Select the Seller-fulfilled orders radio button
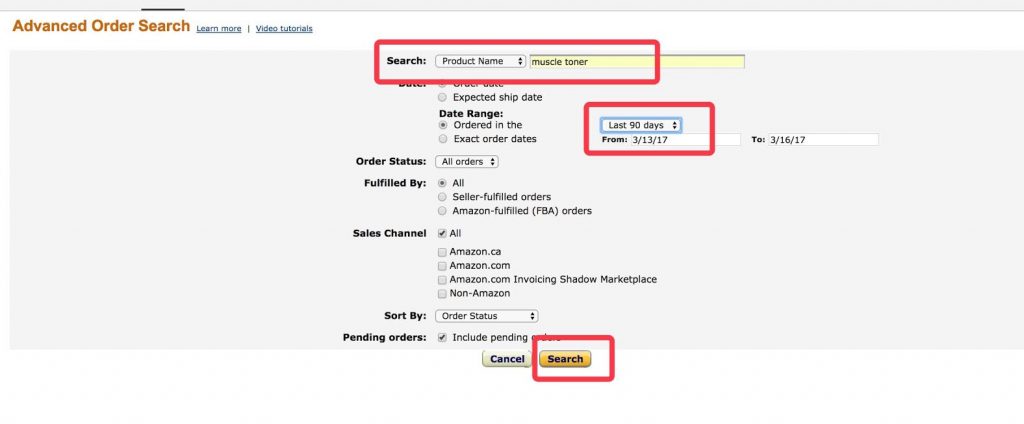 (x=443, y=197)
